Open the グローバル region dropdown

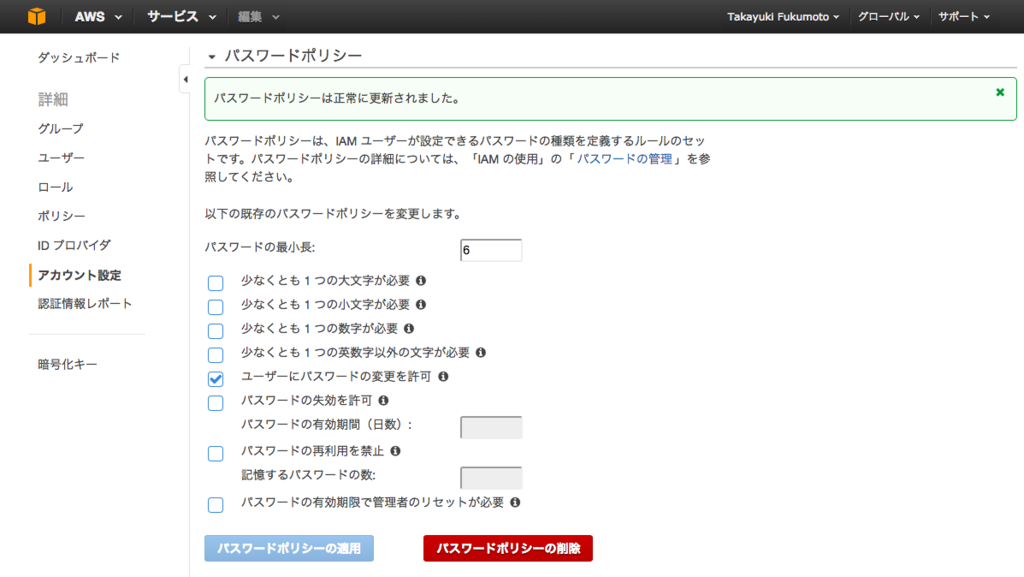(x=889, y=17)
